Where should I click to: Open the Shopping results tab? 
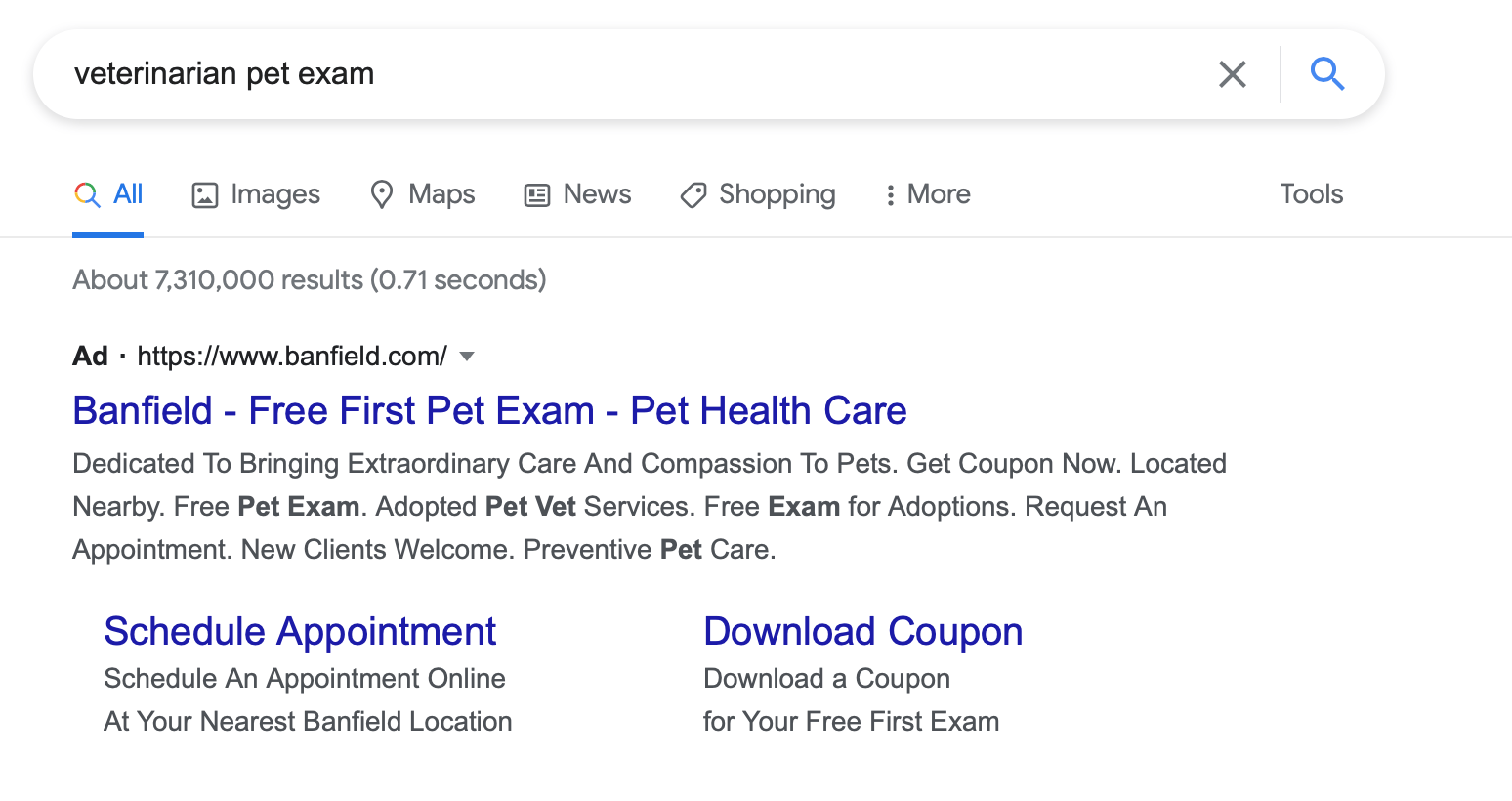pyautogui.click(x=777, y=194)
